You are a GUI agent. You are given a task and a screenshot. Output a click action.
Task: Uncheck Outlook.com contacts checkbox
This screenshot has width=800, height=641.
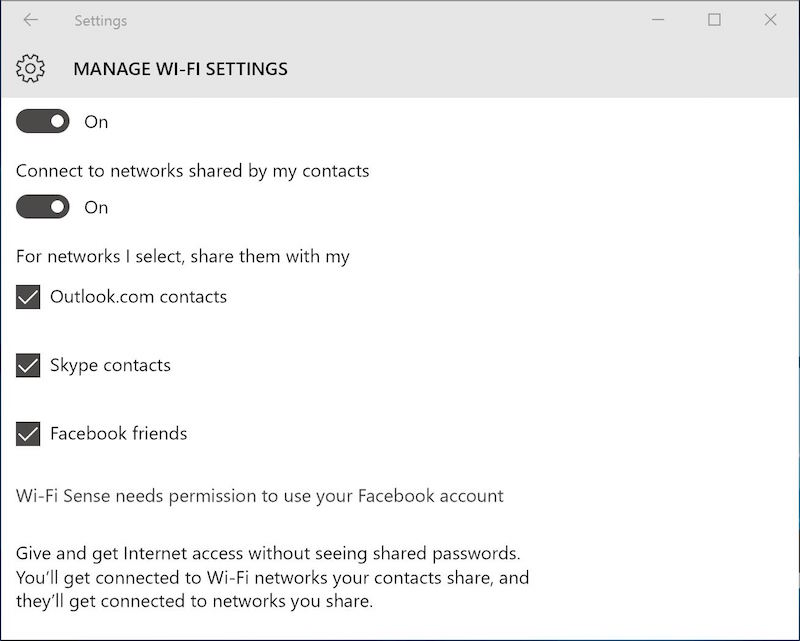28,297
